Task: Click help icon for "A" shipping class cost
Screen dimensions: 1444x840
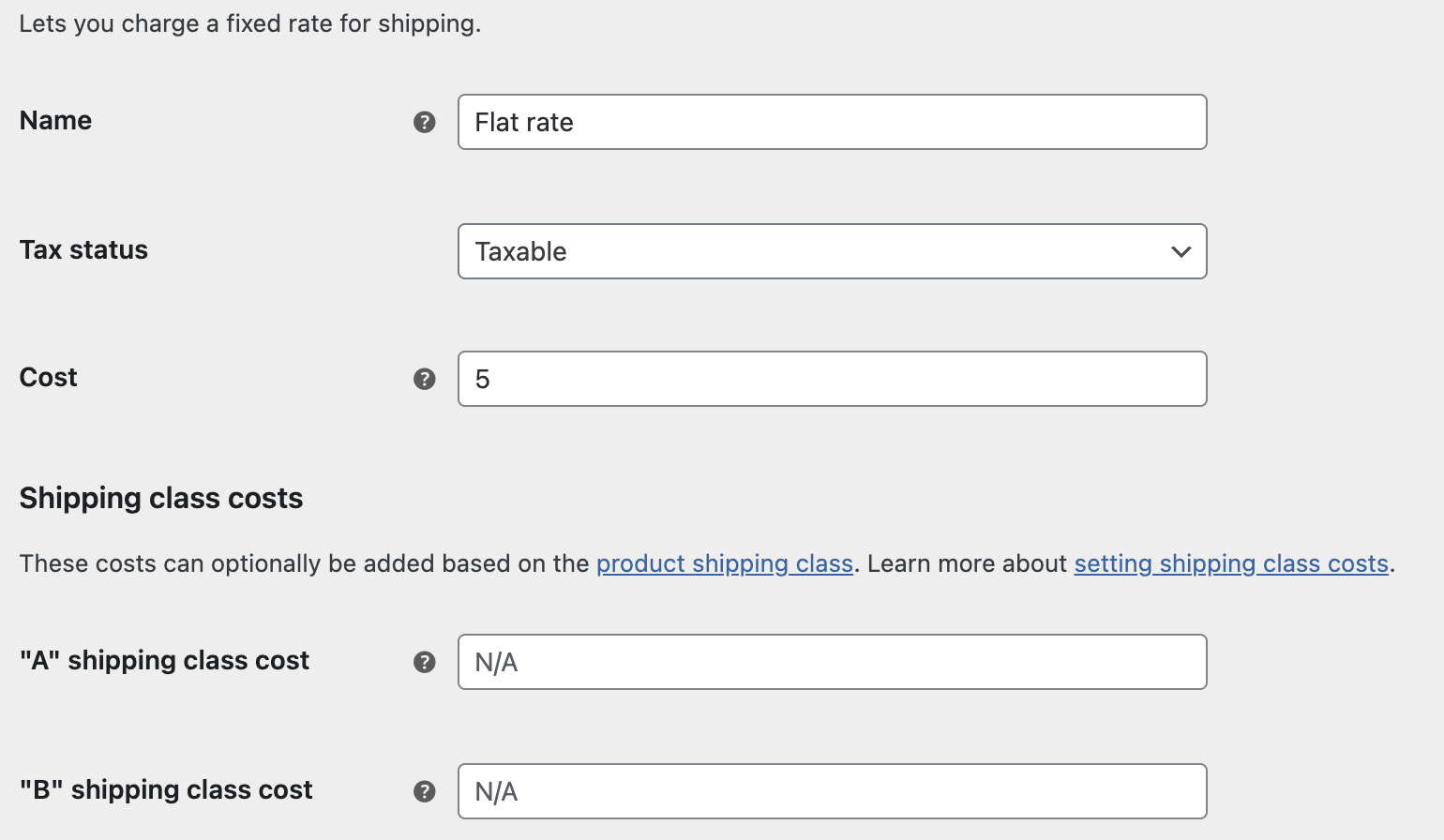Action: point(425,662)
